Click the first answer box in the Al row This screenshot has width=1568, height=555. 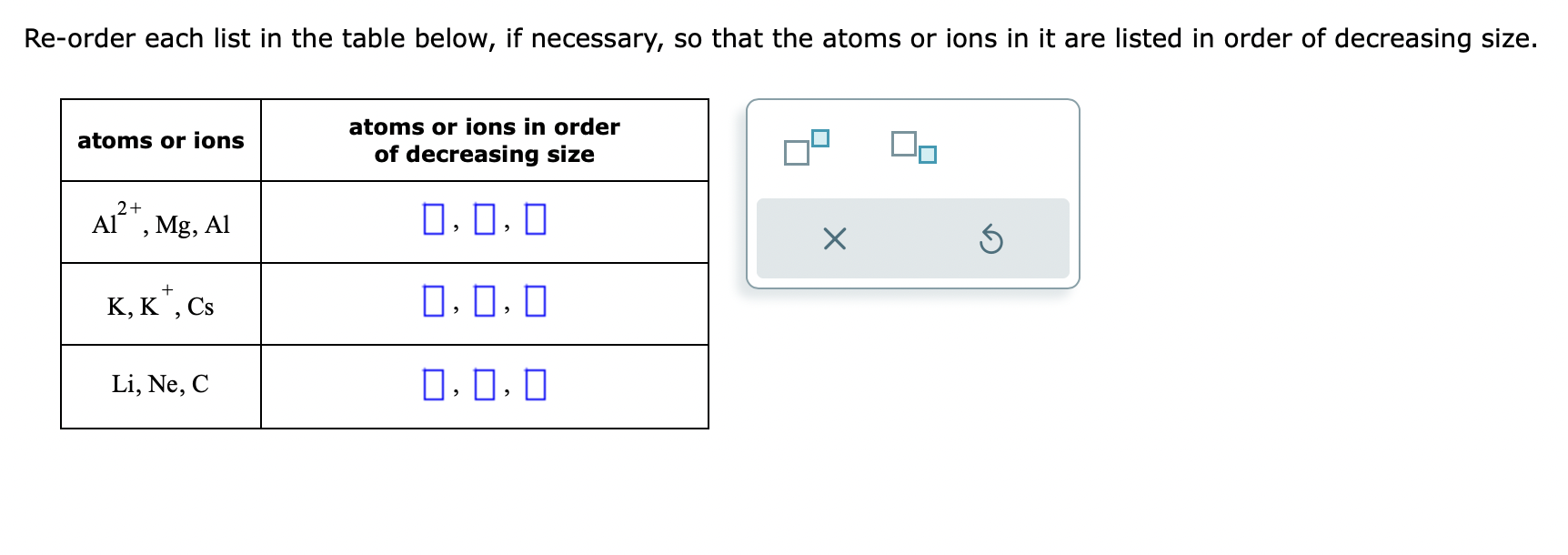(x=435, y=219)
